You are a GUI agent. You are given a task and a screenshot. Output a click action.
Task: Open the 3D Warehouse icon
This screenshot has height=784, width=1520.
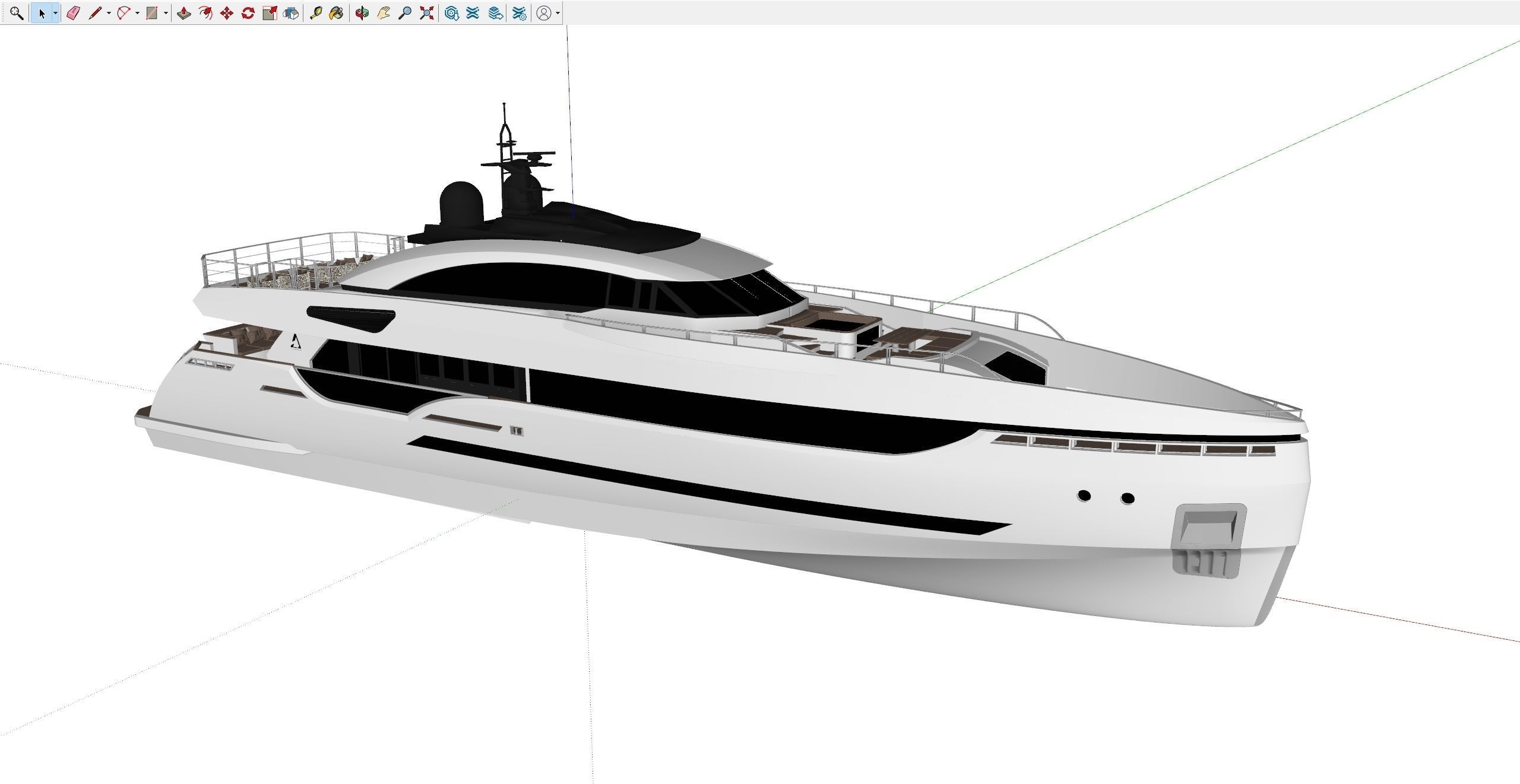tap(451, 13)
